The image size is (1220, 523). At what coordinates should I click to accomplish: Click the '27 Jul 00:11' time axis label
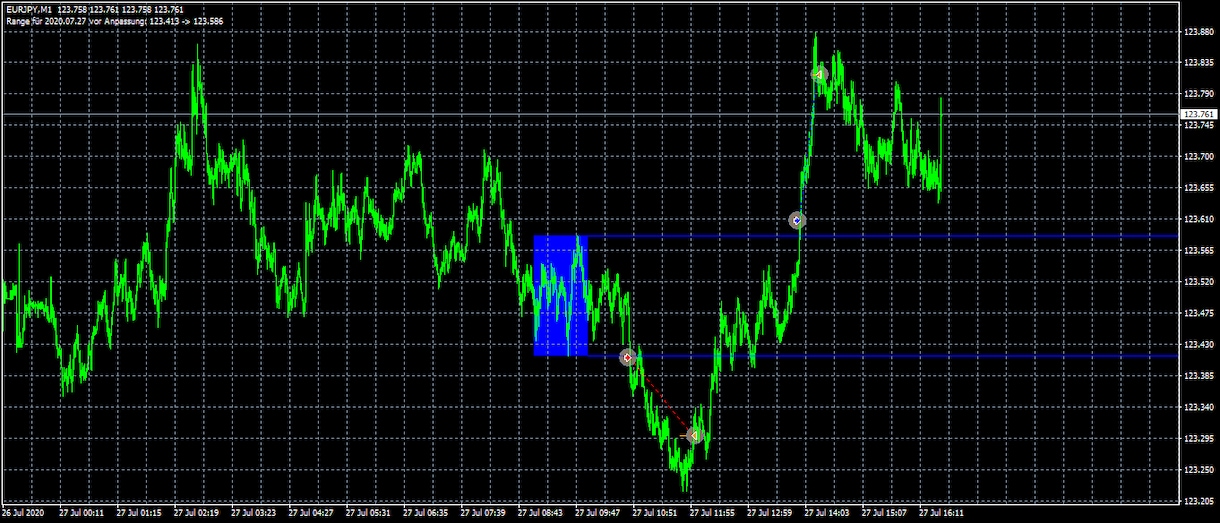(x=82, y=512)
